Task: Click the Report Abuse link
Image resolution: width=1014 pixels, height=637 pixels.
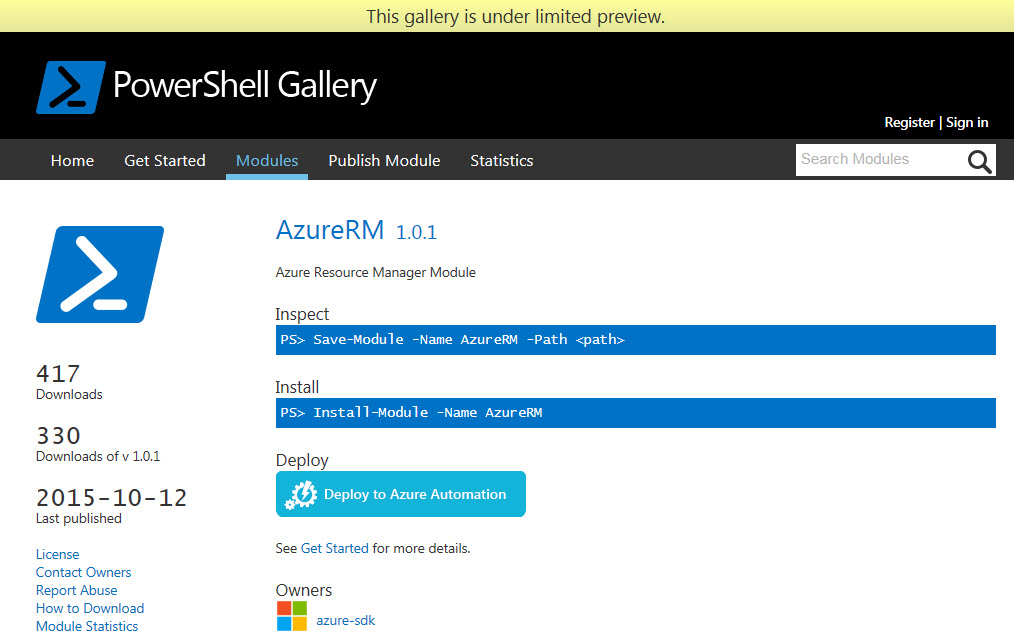Action: 76,590
